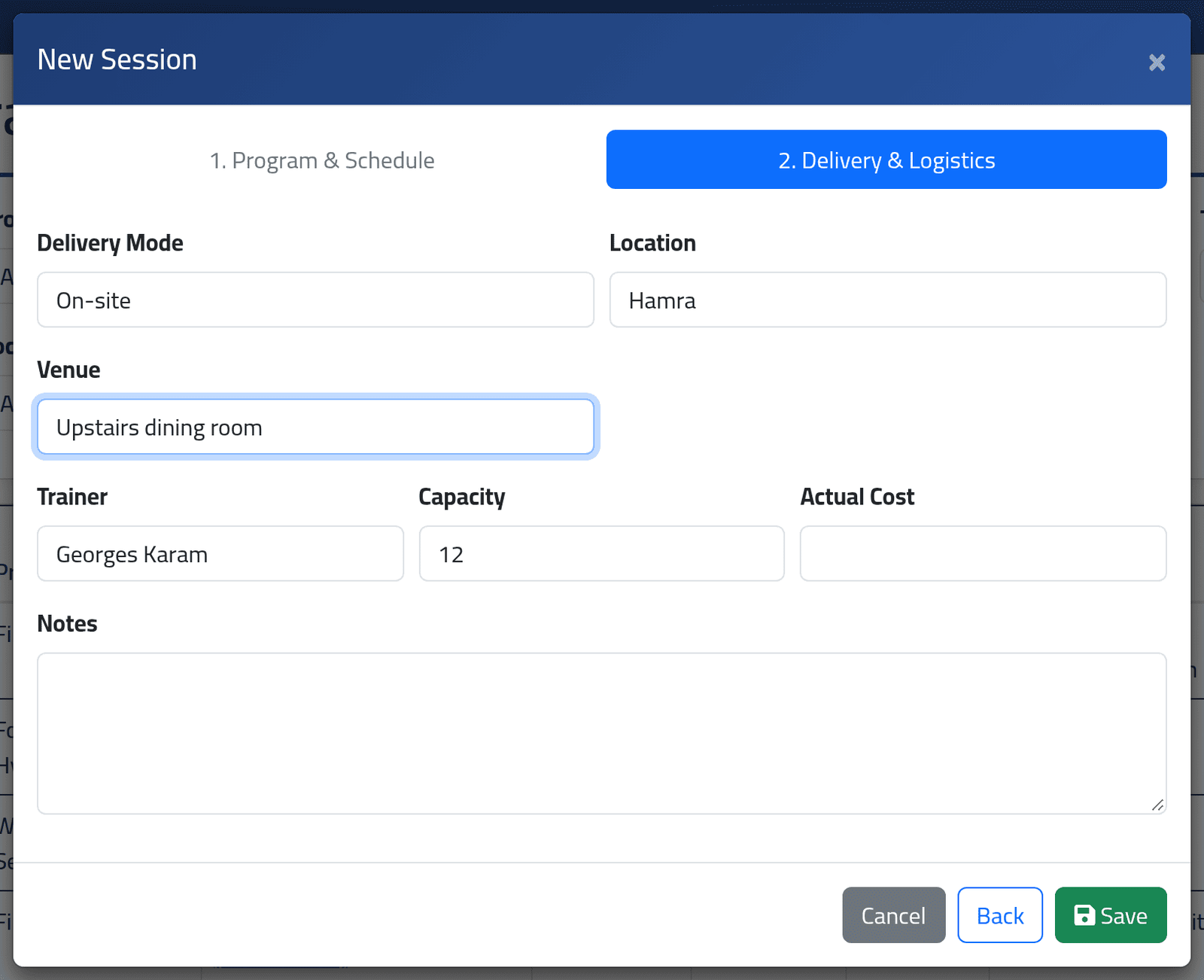Screen dimensions: 1204x980
Task: Click the Venue label
Action: point(68,370)
